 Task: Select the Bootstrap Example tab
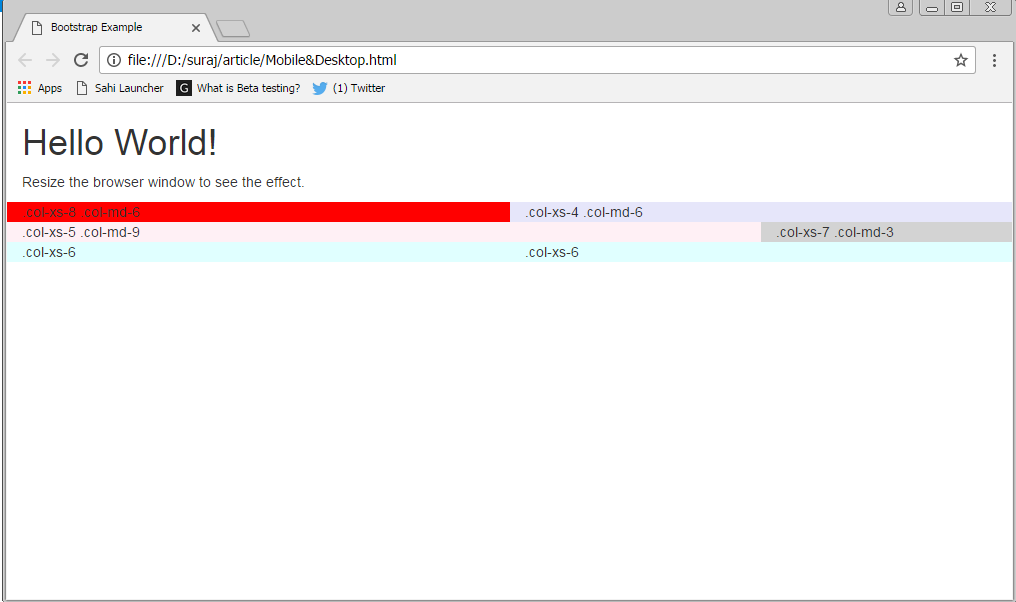pos(113,27)
